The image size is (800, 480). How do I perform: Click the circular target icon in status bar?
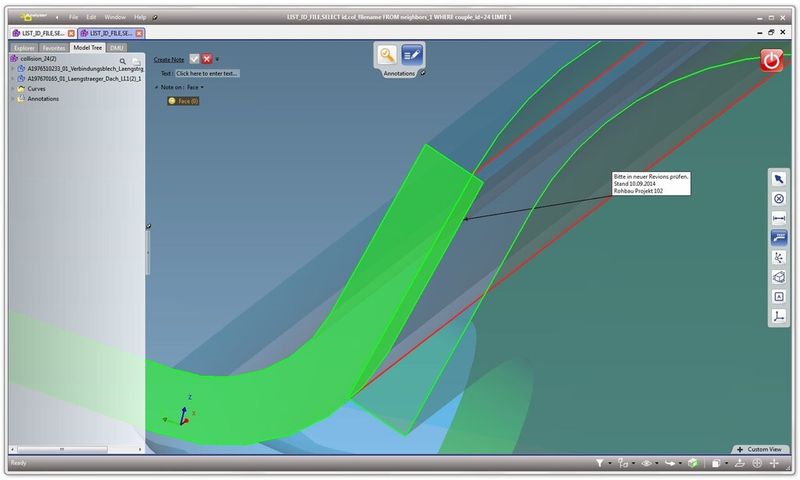[x=757, y=463]
